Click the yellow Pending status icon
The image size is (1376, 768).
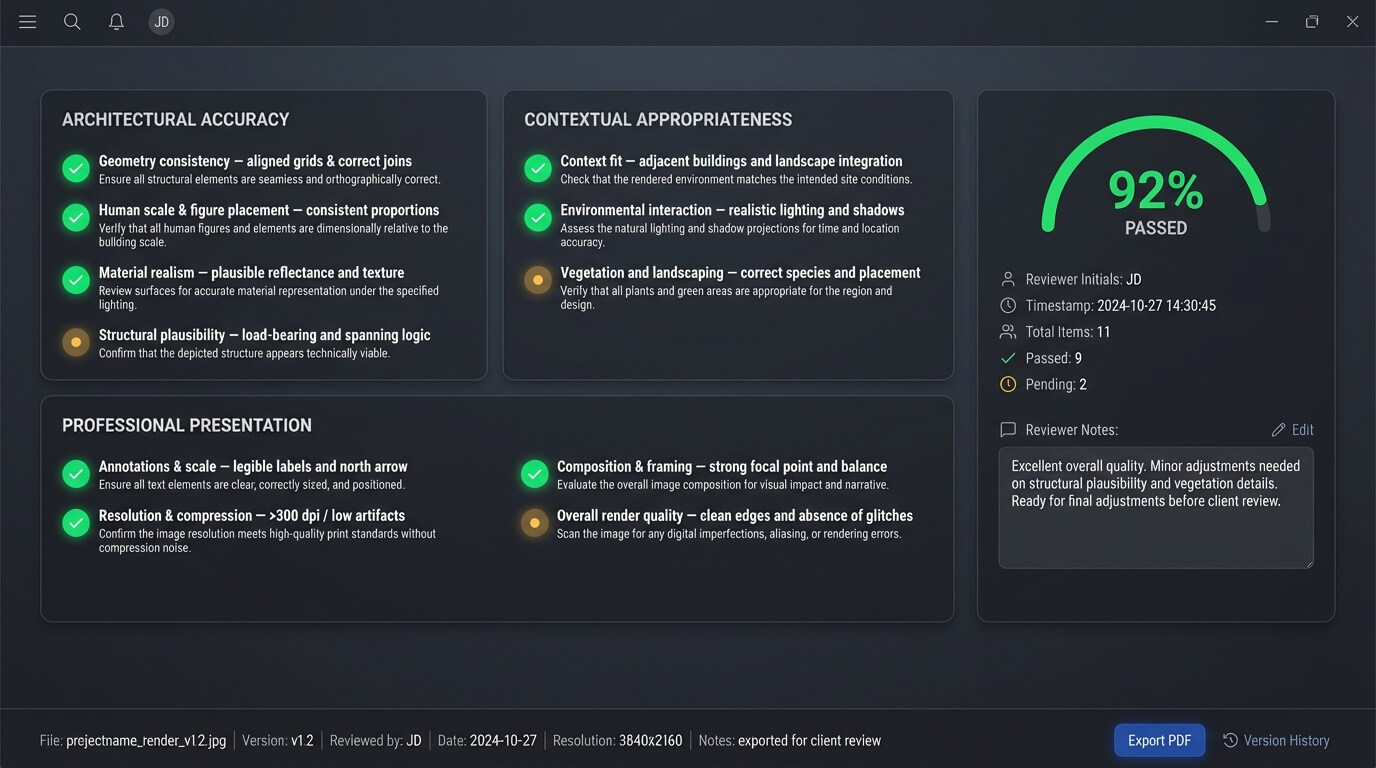[x=1008, y=385]
